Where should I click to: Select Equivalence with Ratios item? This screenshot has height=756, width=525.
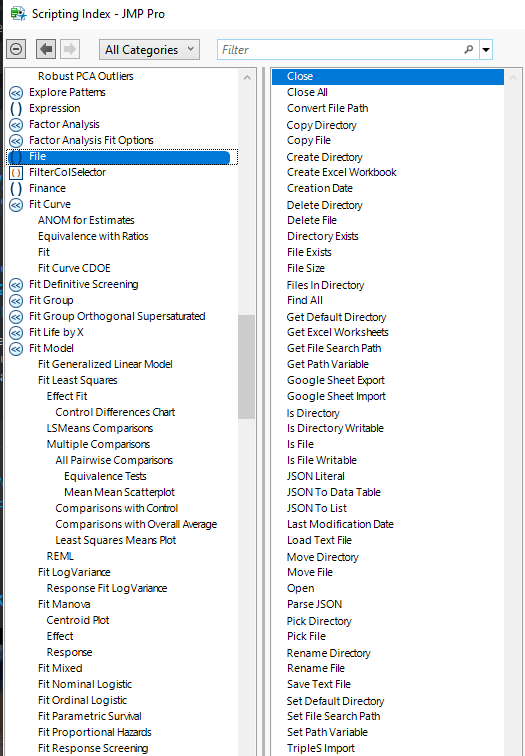pos(93,236)
